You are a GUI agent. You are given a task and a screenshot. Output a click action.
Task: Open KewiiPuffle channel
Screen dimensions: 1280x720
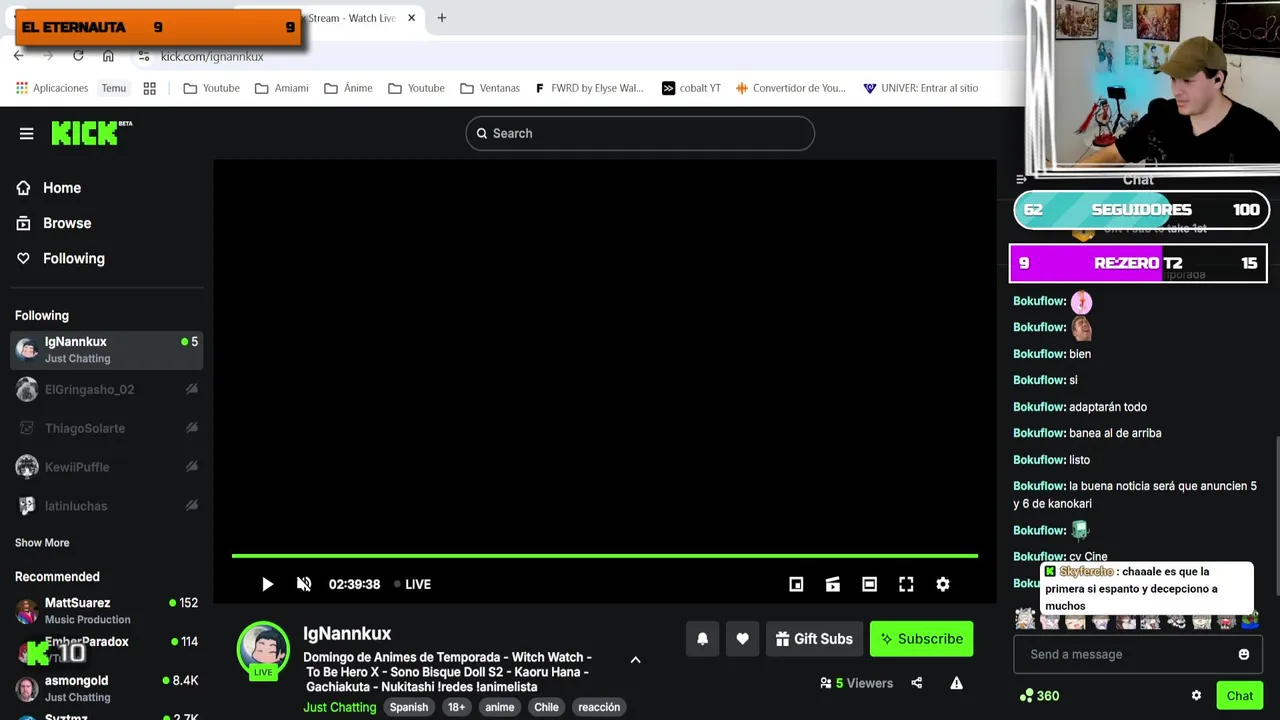pyautogui.click(x=106, y=467)
